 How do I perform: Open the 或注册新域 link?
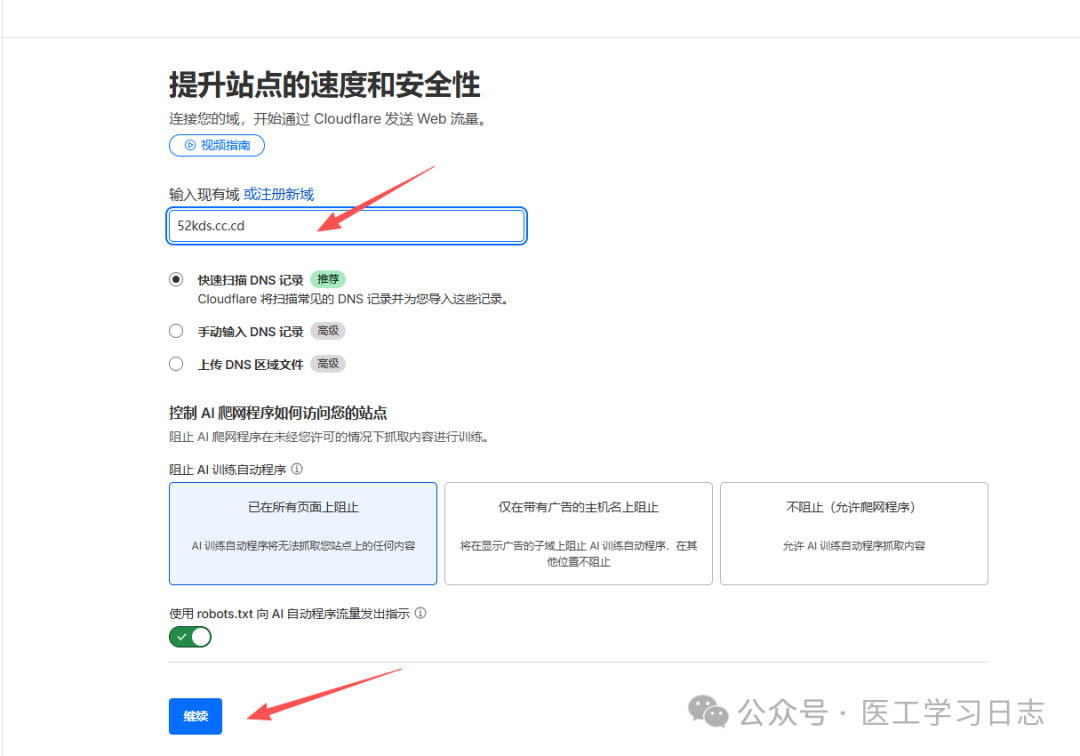277,194
